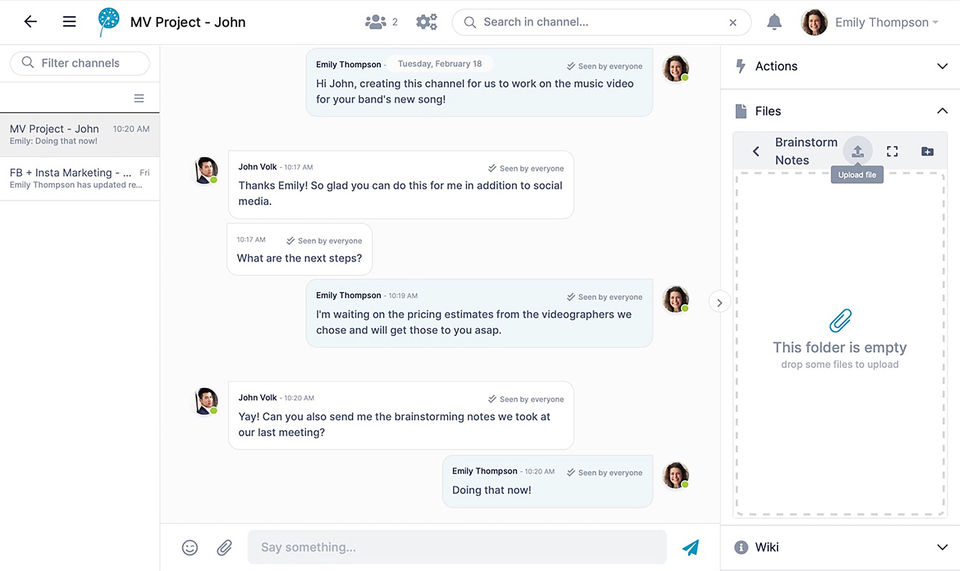The height and width of the screenshot is (571, 960).
Task: Open the Emily Thompson account dropdown
Action: click(887, 23)
